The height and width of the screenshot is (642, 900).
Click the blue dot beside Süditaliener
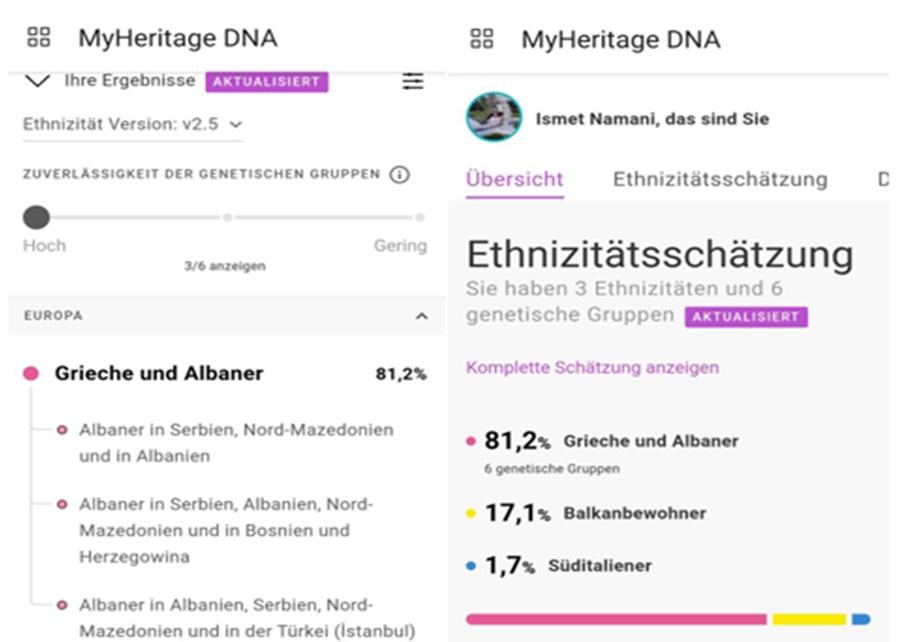click(471, 566)
